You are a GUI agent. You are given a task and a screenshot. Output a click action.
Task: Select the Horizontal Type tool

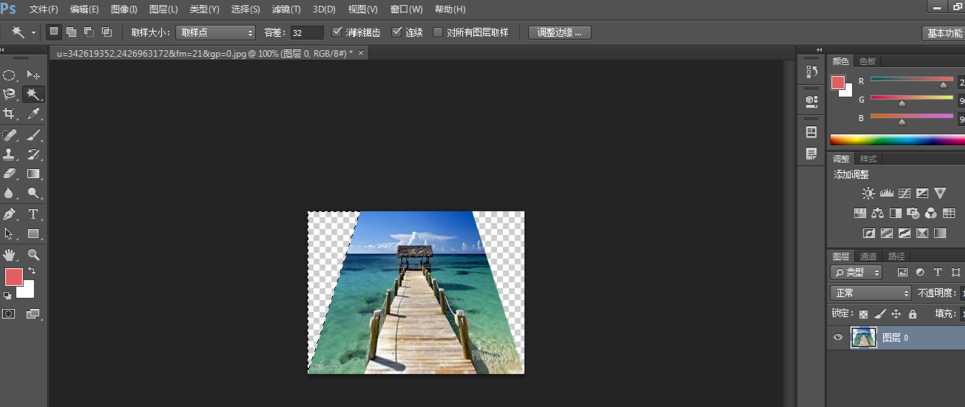[33, 214]
